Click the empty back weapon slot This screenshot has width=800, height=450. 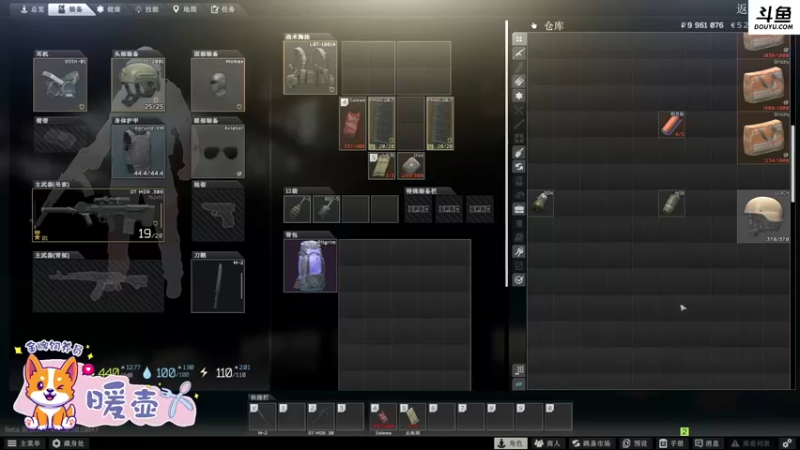(98, 285)
